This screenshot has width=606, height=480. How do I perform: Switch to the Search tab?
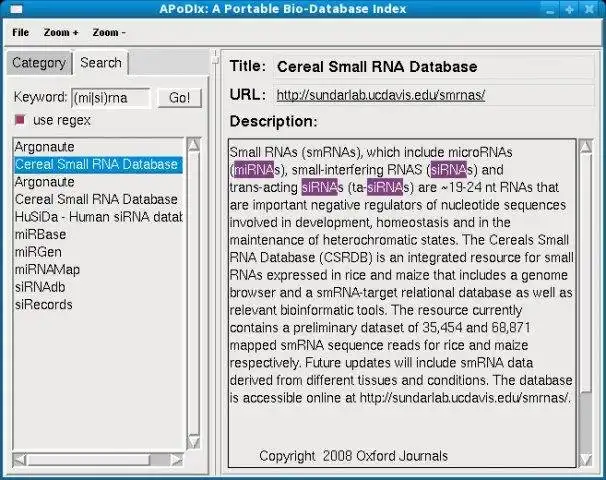100,63
